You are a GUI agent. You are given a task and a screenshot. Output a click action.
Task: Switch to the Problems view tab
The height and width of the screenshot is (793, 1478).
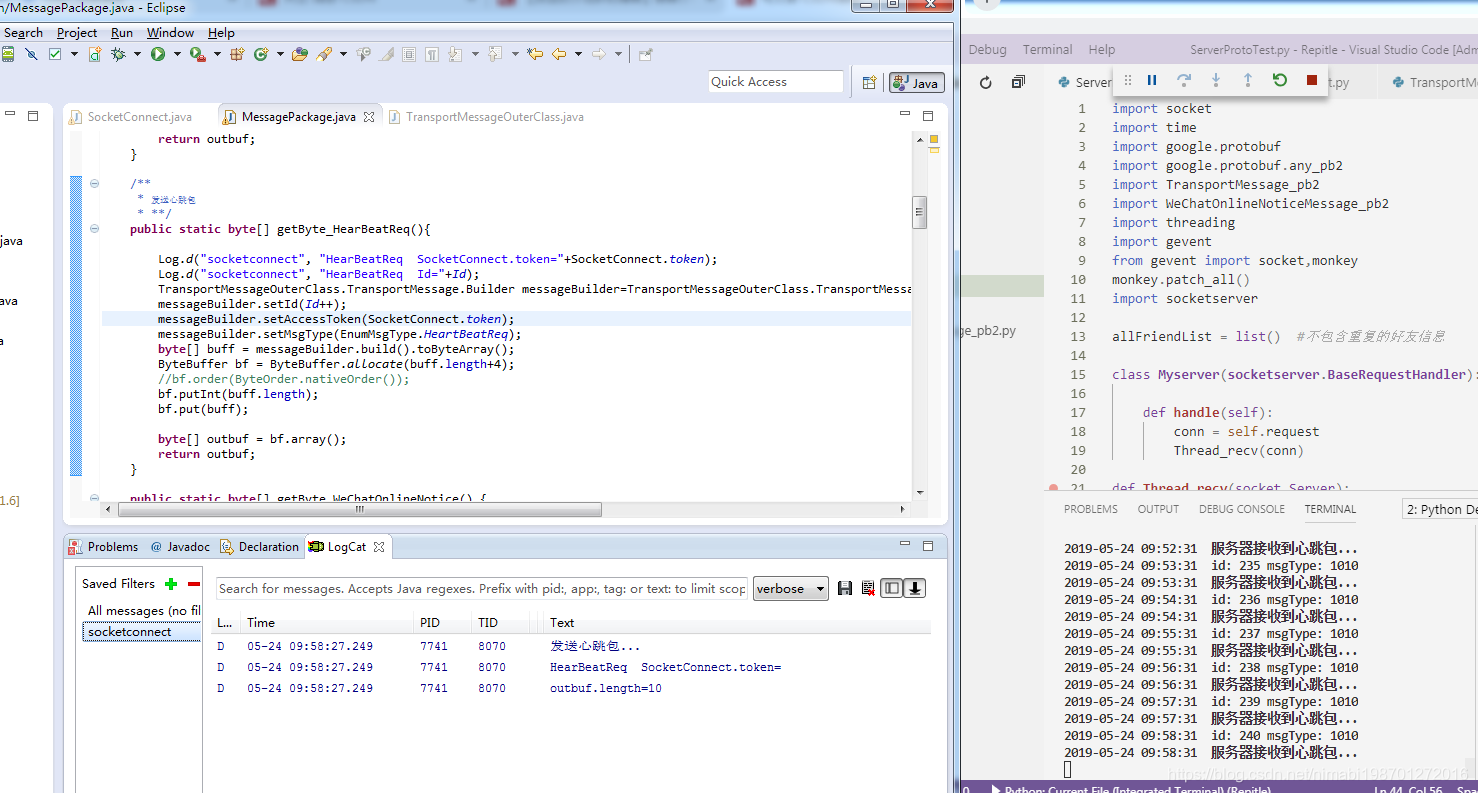click(x=104, y=547)
